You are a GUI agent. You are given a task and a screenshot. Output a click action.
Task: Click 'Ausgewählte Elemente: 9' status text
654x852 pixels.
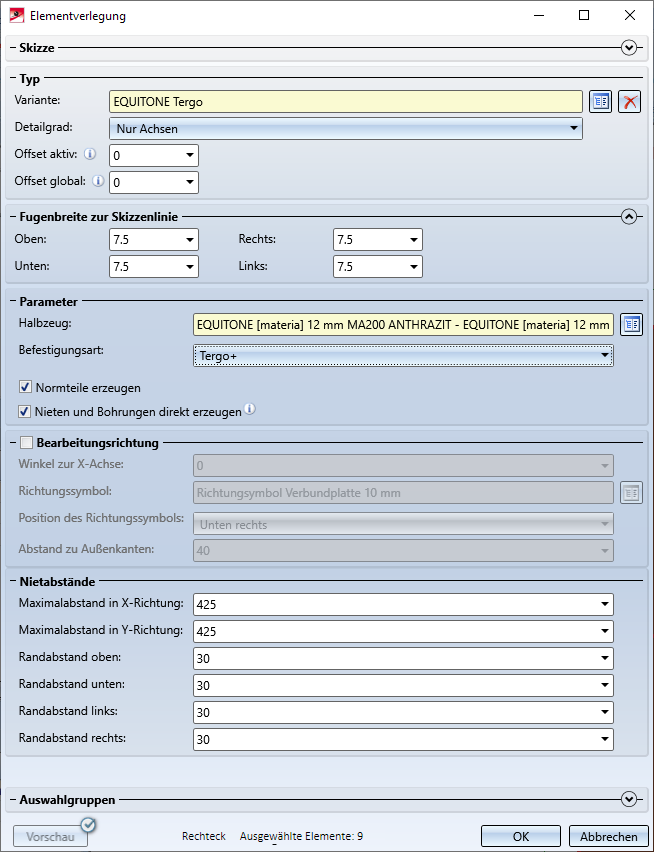[x=301, y=836]
